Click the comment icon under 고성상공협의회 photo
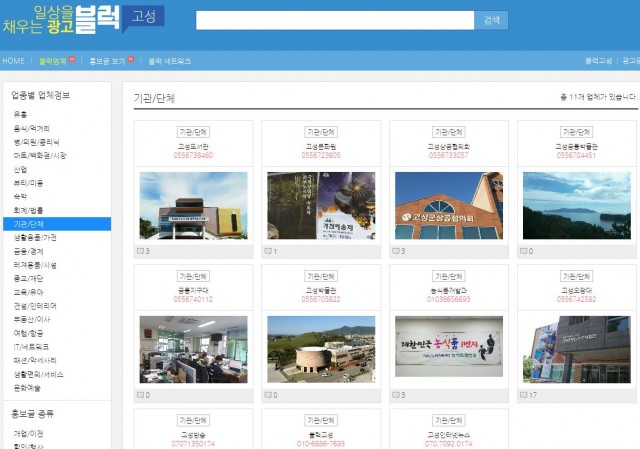The width and height of the screenshot is (640, 449). 396,251
